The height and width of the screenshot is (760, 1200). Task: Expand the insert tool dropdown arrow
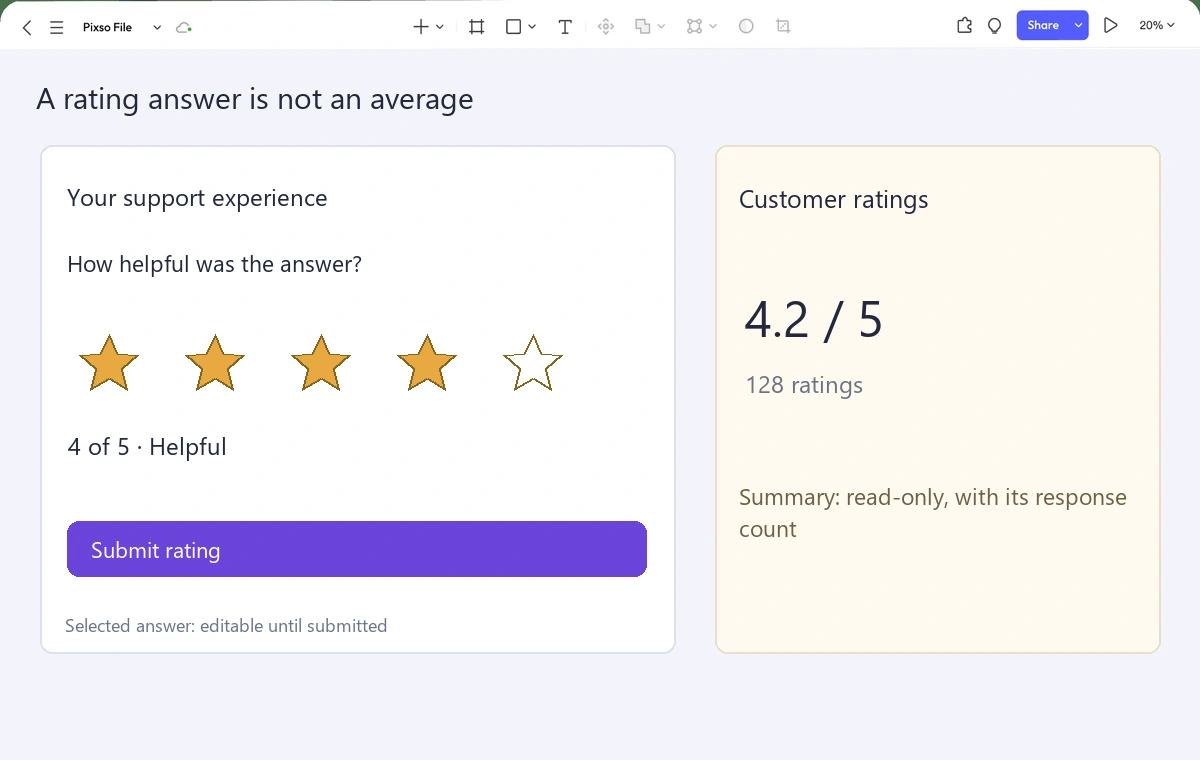click(x=440, y=27)
